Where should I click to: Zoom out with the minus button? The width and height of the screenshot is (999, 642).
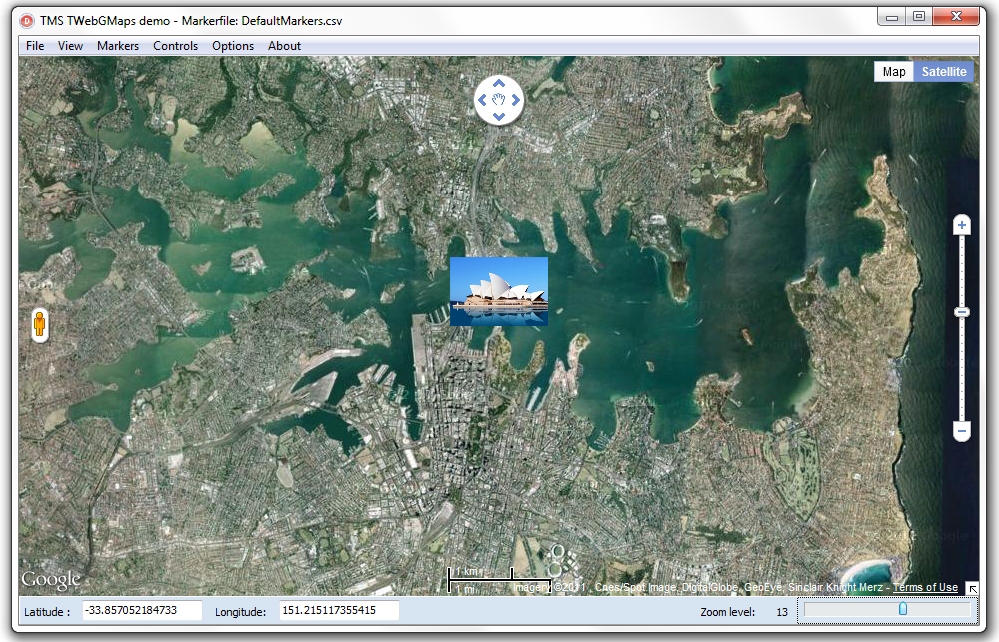(962, 431)
